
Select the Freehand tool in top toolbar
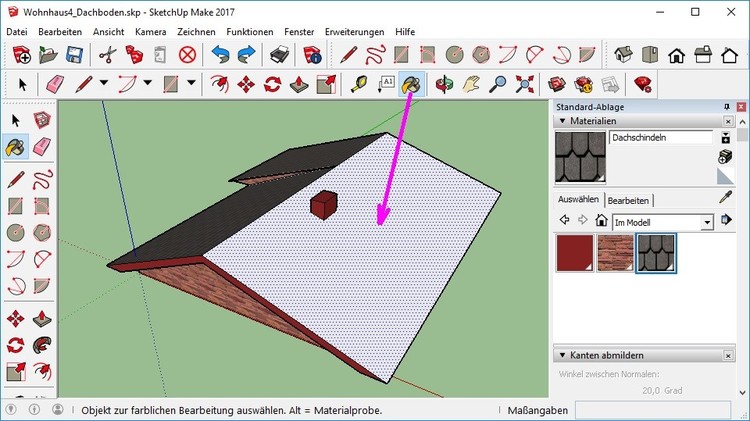click(375, 55)
